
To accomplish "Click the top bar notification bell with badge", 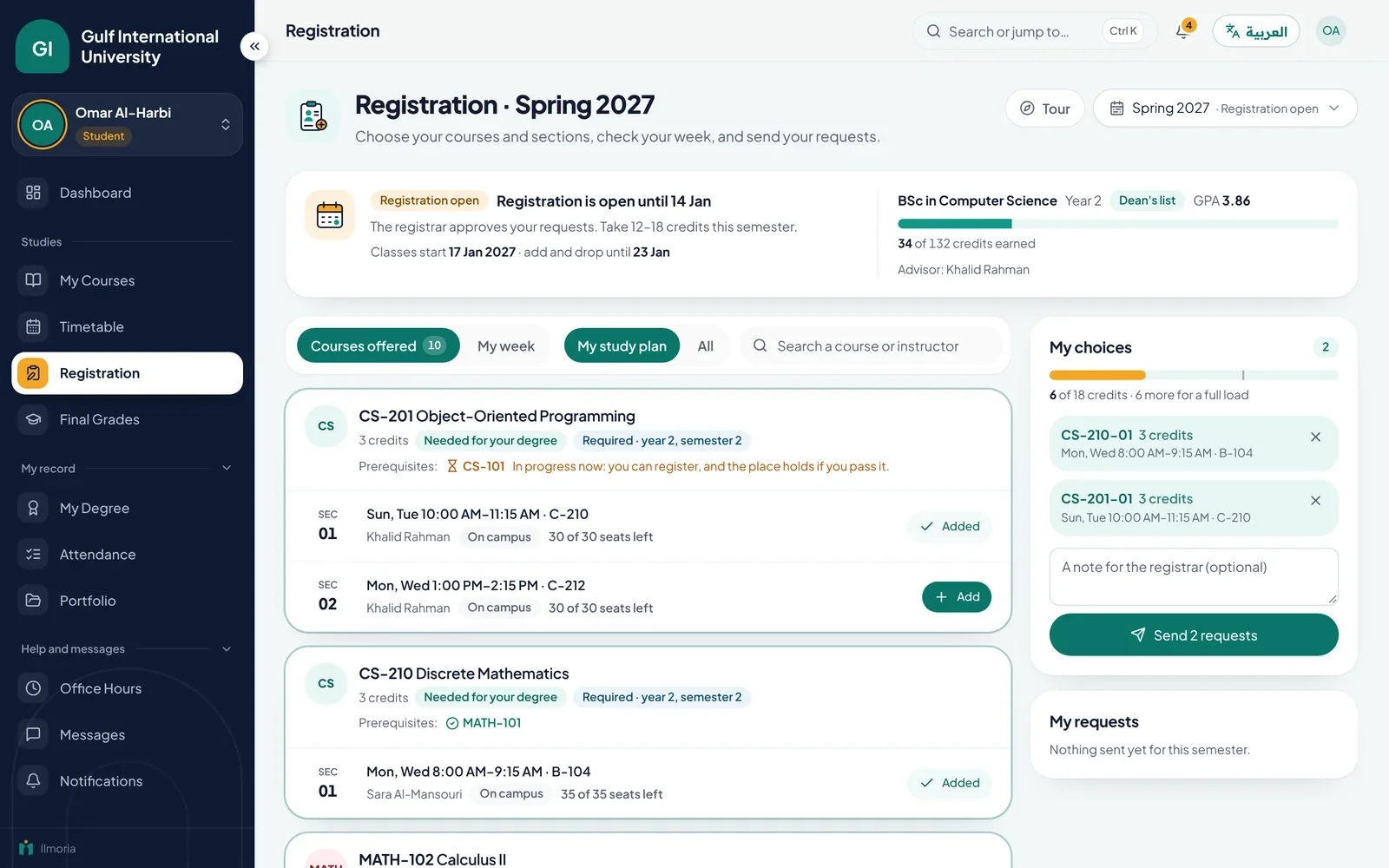I will coord(1182,31).
